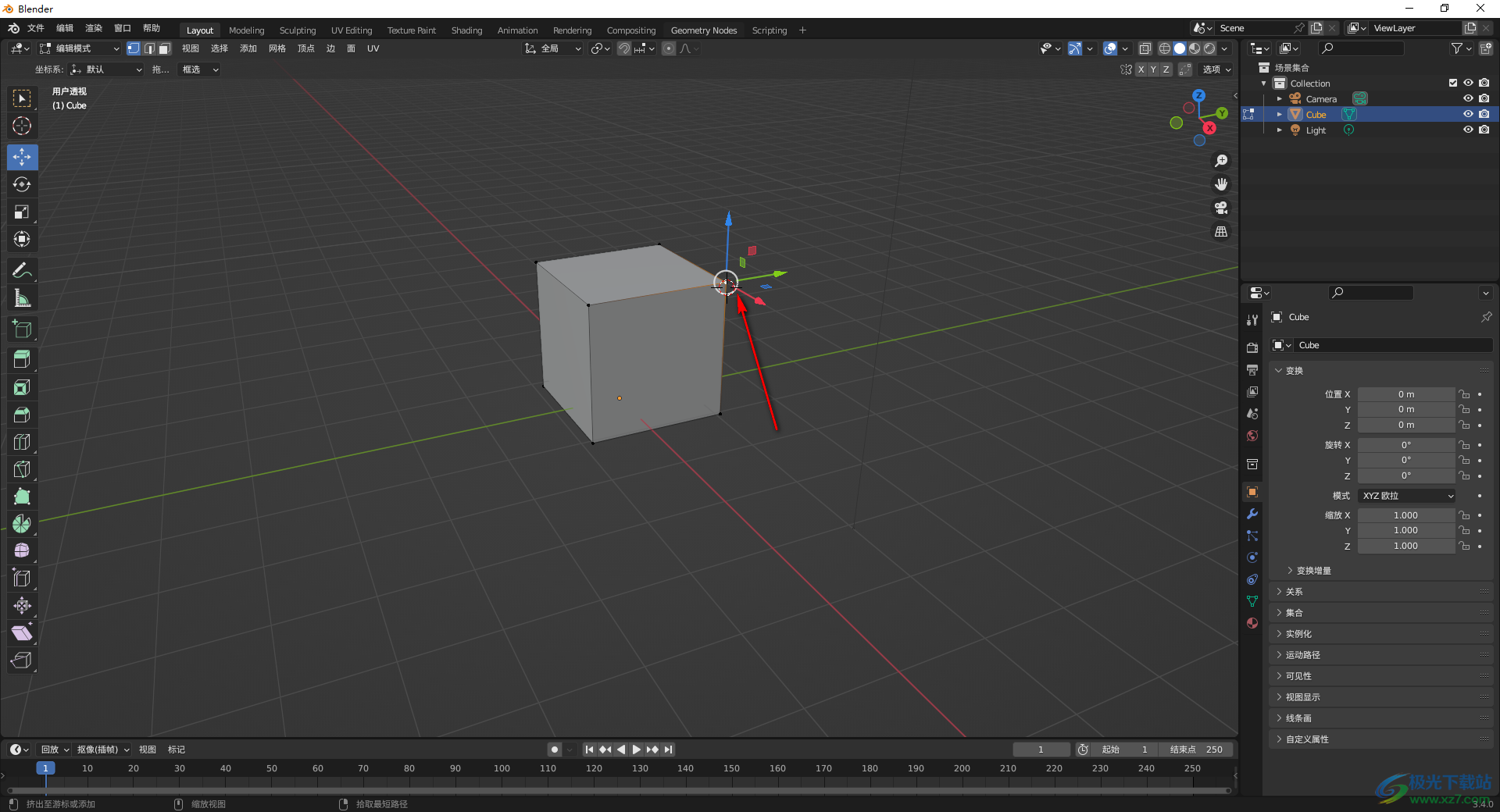Click the 位置 X value field

coord(1405,394)
